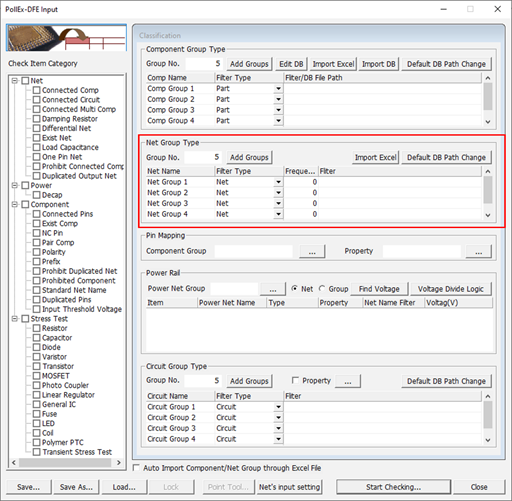
Task: Enable Auto Import Component/Net Group through Excel File
Action: click(x=136, y=468)
